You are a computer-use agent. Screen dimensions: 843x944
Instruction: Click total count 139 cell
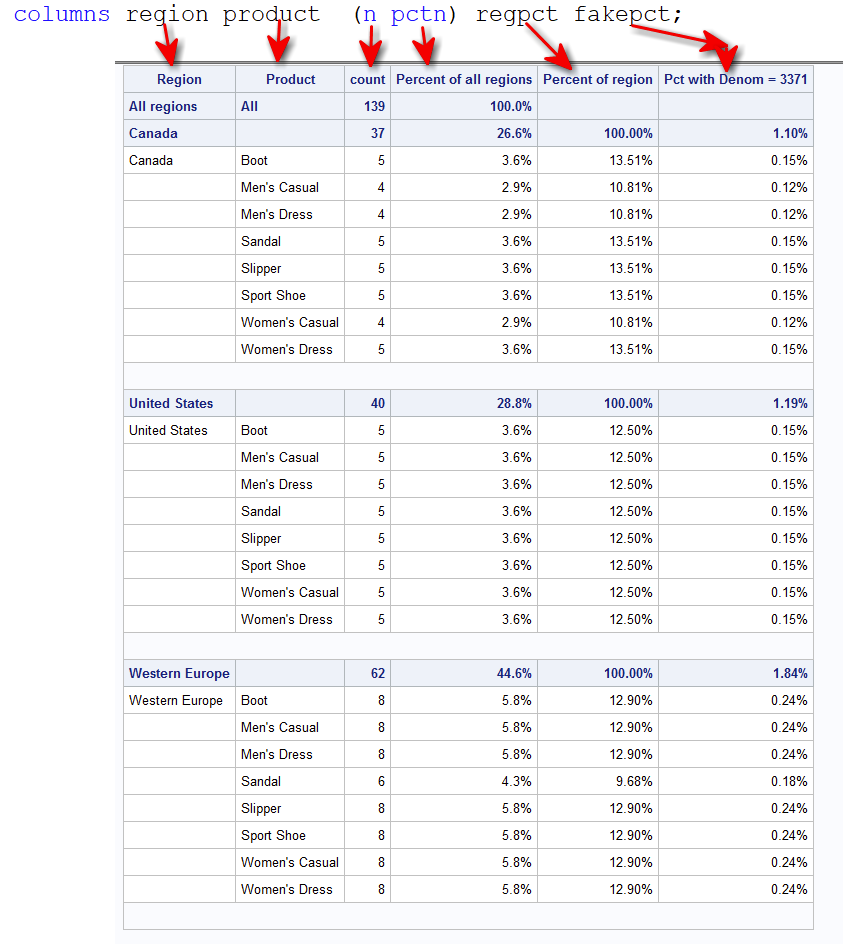[367, 107]
